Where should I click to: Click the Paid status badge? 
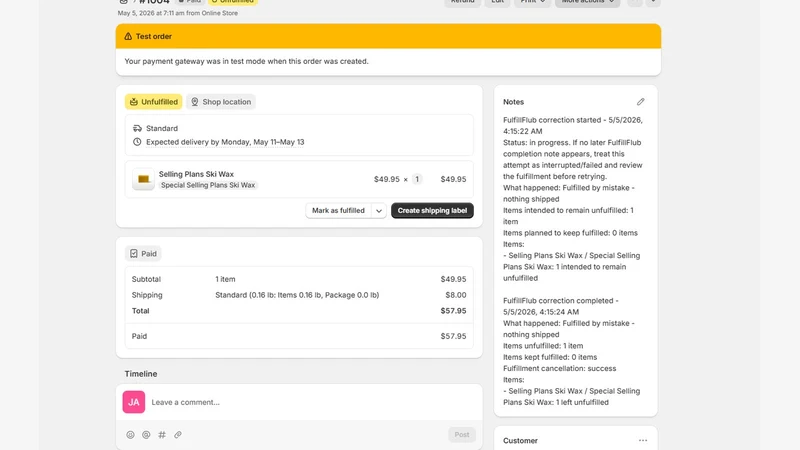(143, 254)
